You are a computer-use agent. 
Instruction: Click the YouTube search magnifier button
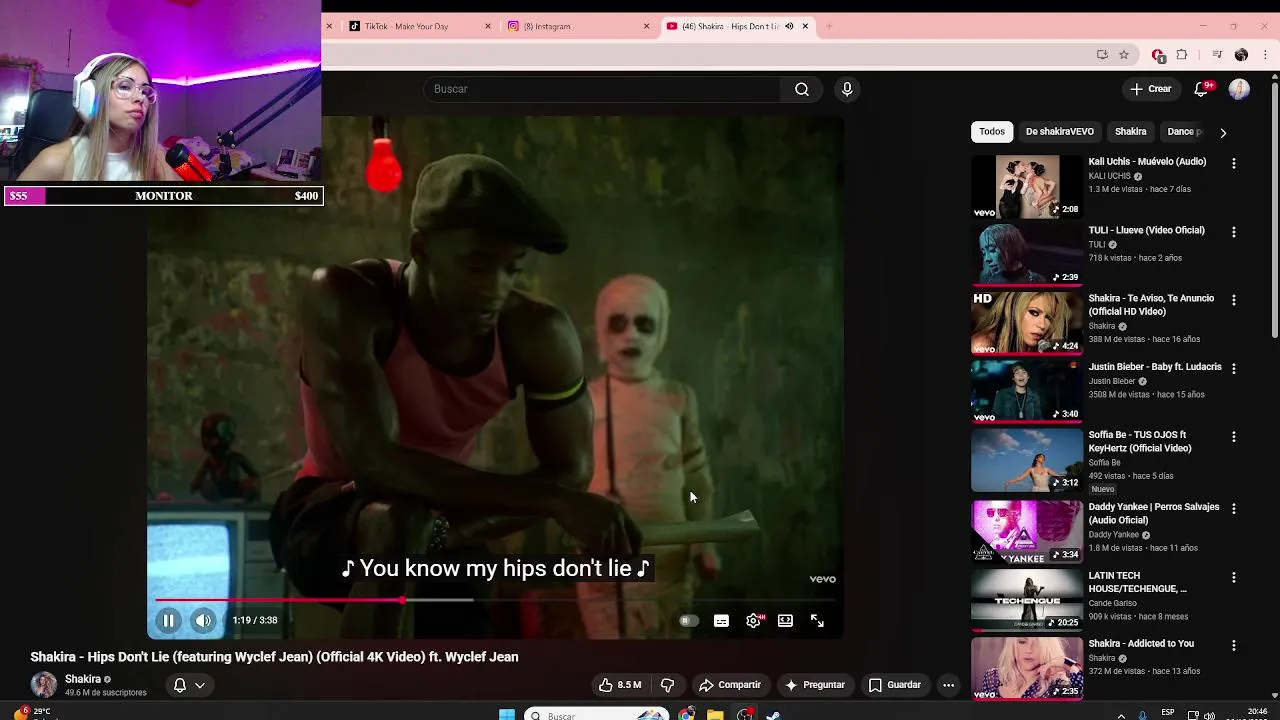click(x=802, y=89)
